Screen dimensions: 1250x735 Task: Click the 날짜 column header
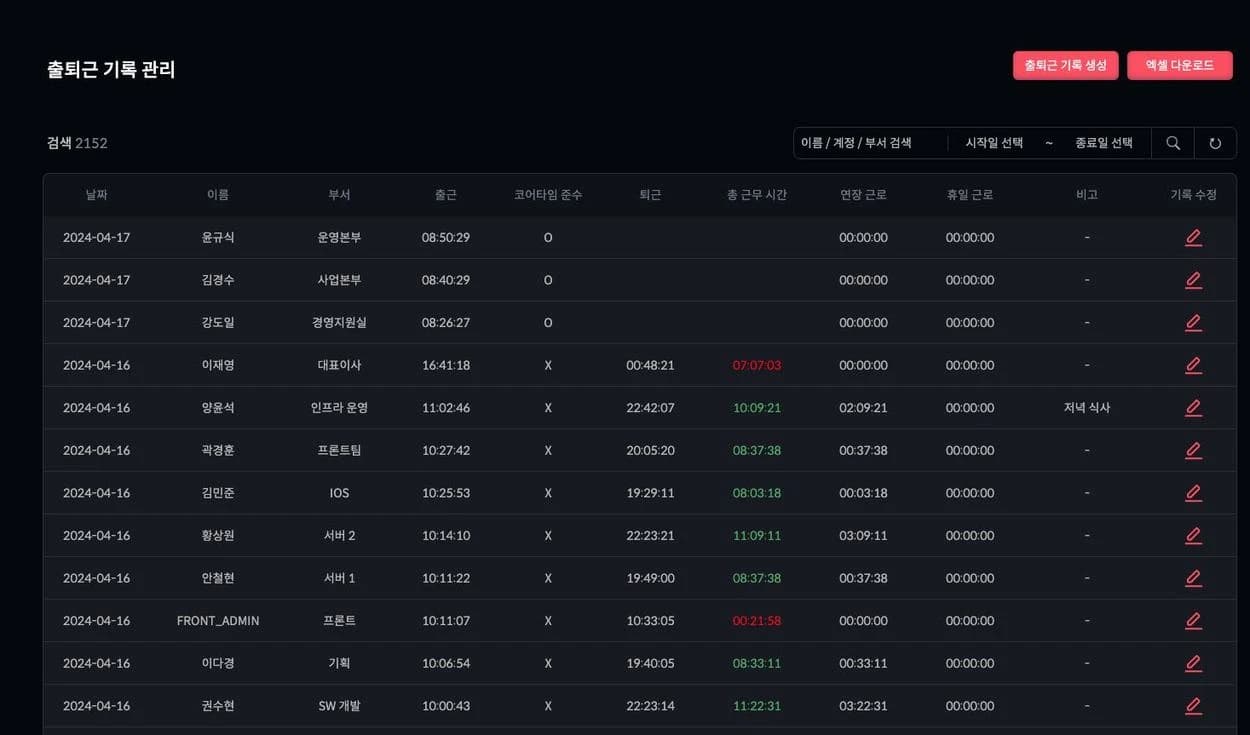tap(97, 195)
